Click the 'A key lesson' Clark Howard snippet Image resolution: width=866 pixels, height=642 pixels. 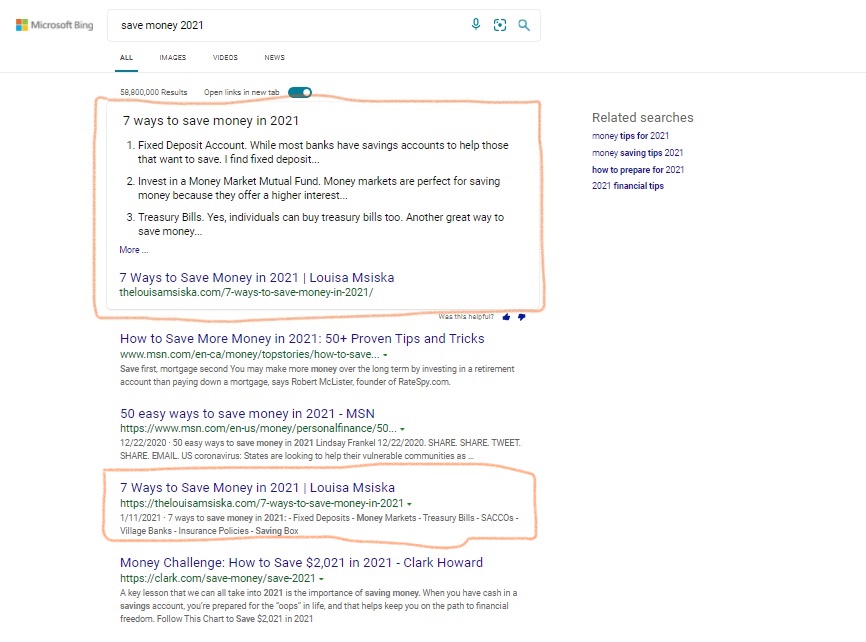pyautogui.click(x=319, y=606)
